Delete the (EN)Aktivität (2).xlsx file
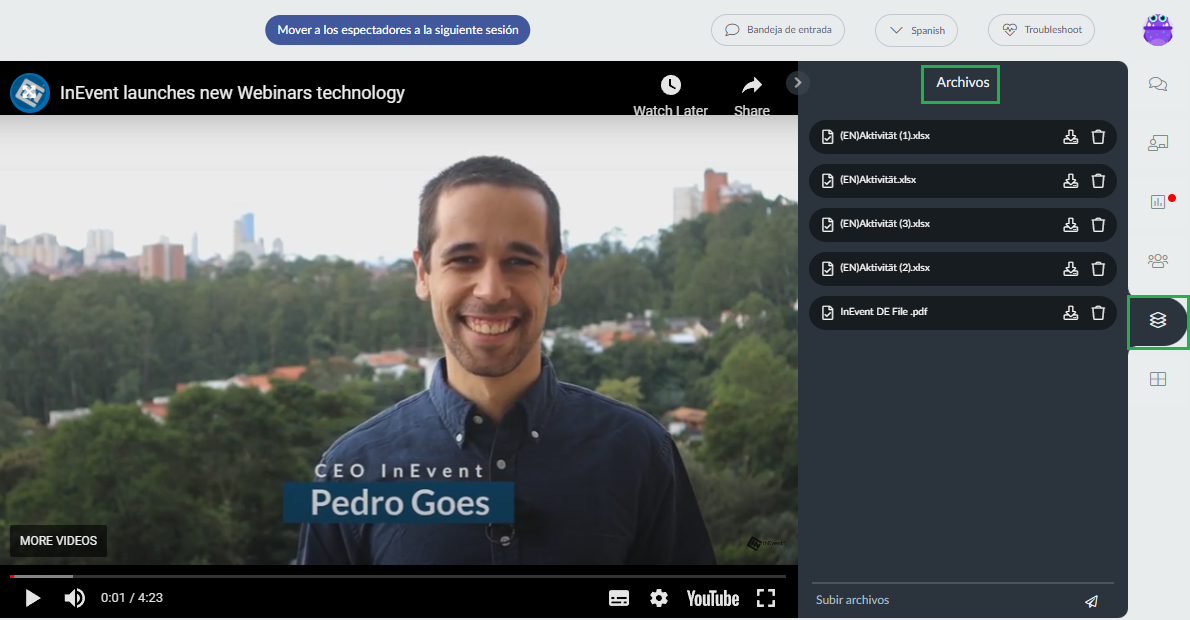This screenshot has width=1190, height=620. pos(1097,269)
